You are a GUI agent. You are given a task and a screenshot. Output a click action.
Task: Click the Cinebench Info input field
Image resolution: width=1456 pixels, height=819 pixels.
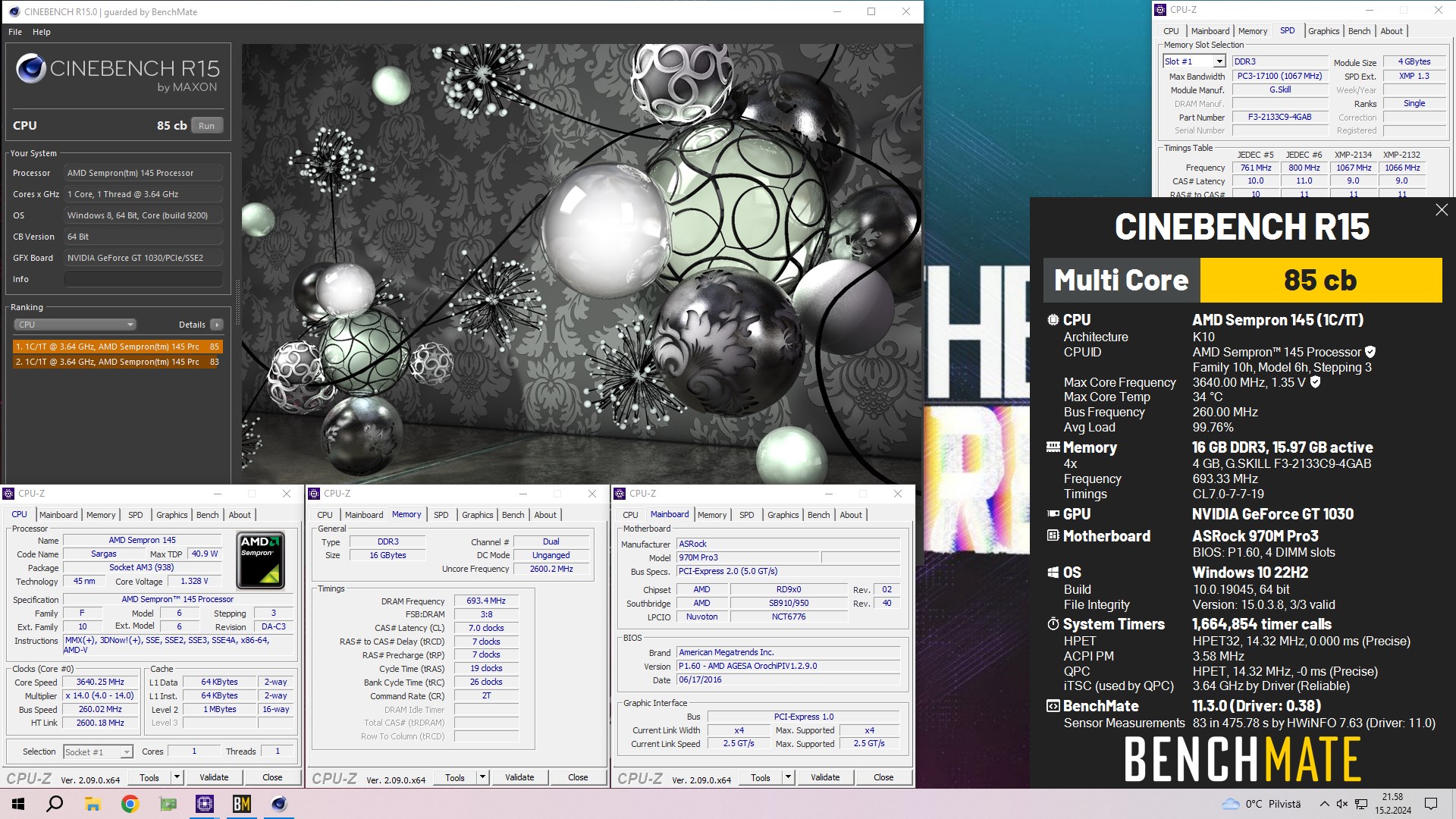click(x=143, y=279)
